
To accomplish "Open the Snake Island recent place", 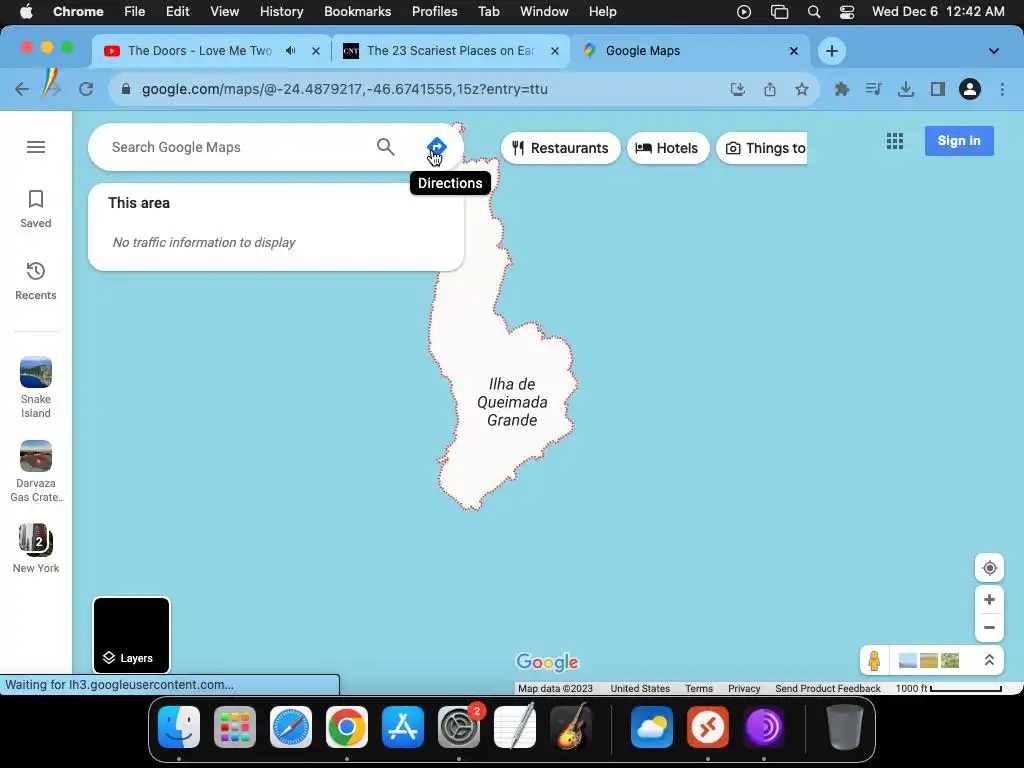I will (36, 388).
